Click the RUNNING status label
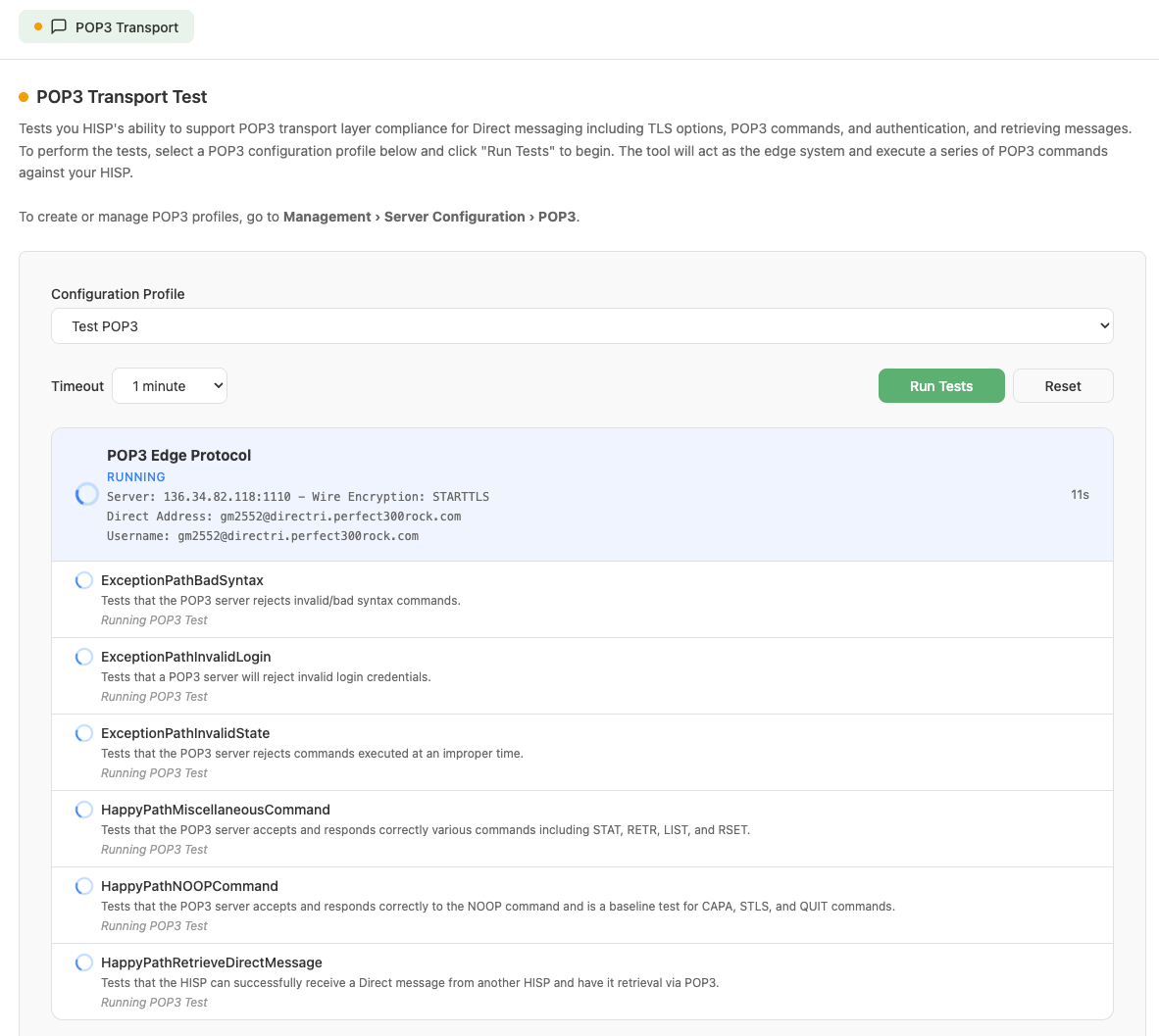Image resolution: width=1159 pixels, height=1036 pixels. pyautogui.click(x=136, y=476)
